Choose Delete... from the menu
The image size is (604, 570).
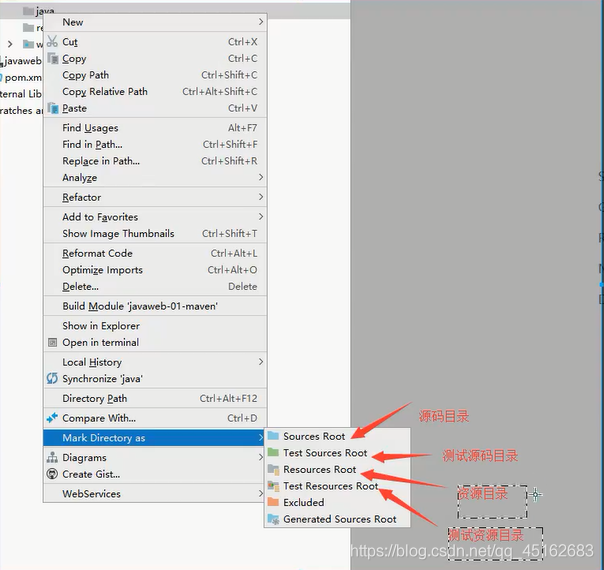pos(155,287)
